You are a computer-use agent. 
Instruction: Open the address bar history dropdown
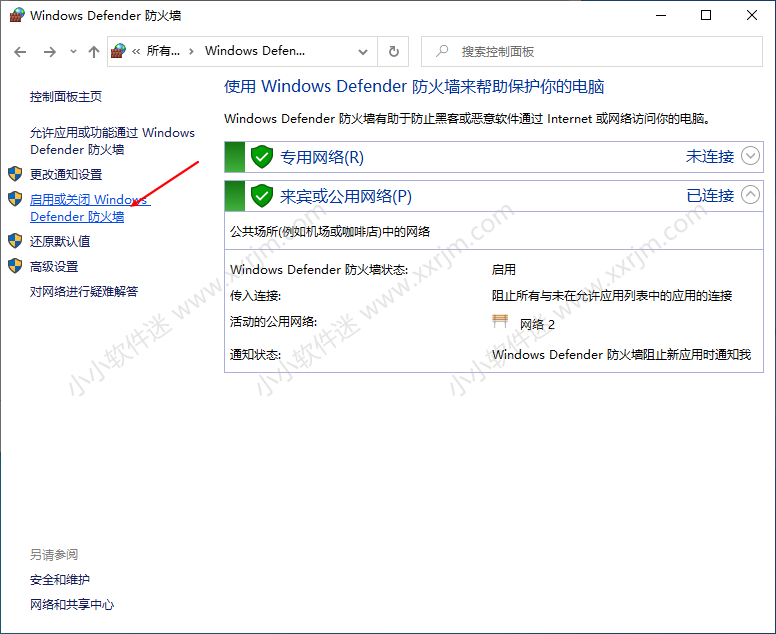click(x=365, y=52)
